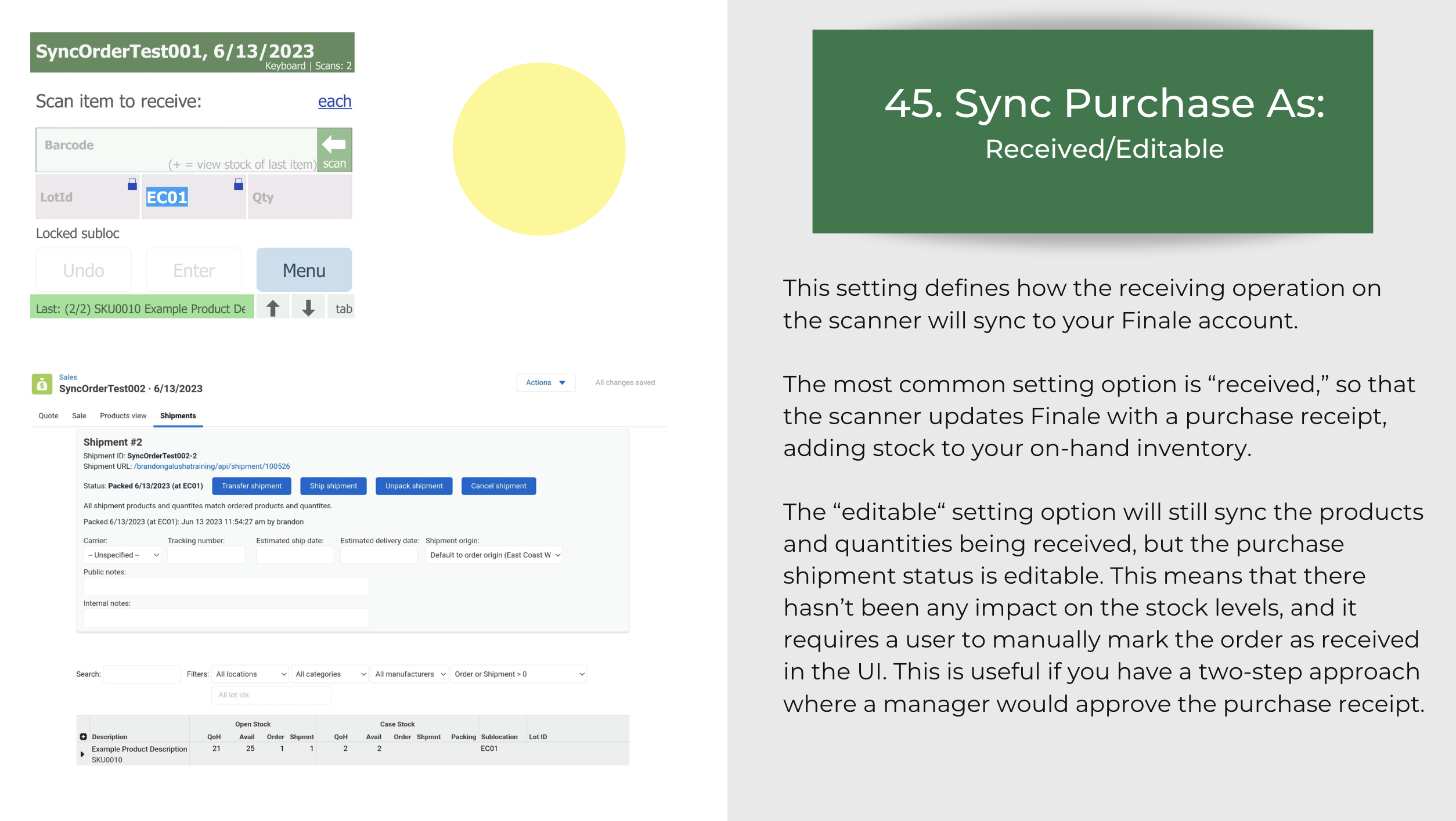Click the All lot ids filter field
Image resolution: width=1456 pixels, height=821 pixels.
pyautogui.click(x=272, y=695)
